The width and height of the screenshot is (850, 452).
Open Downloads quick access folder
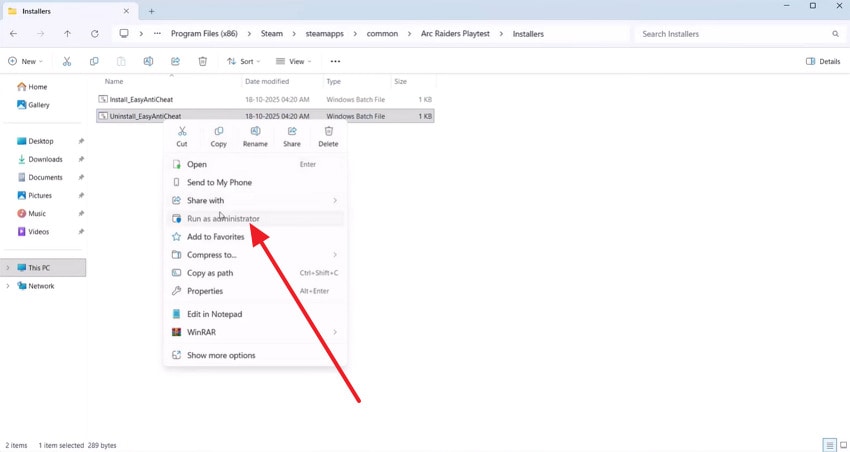[40, 159]
